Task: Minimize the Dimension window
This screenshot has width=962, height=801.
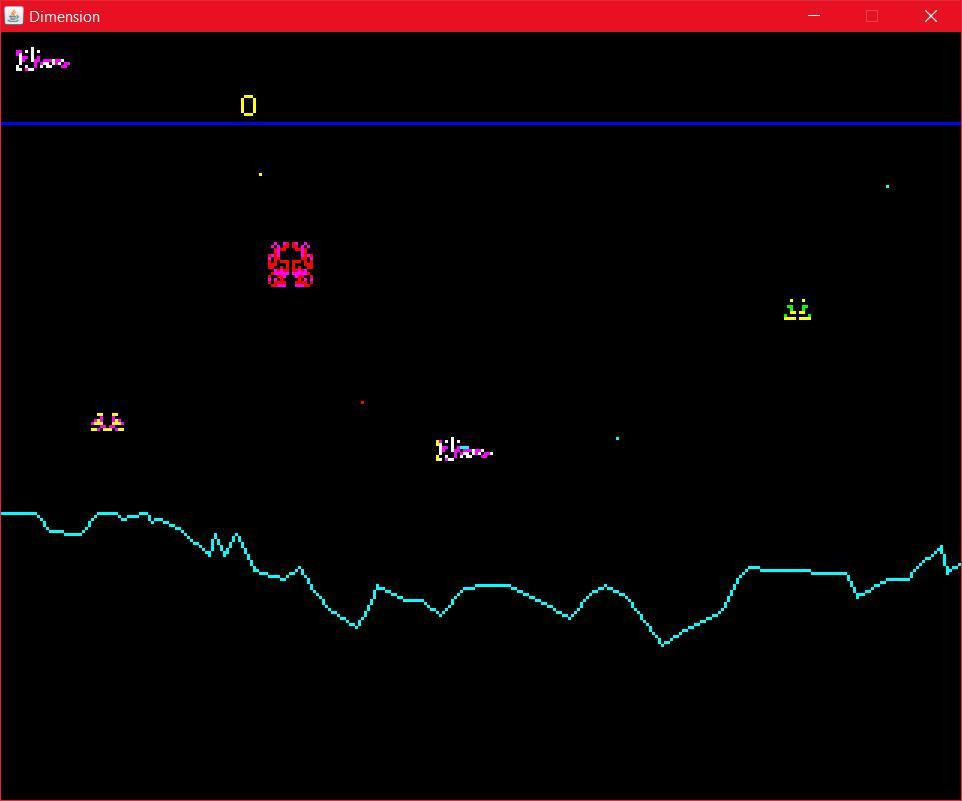Action: click(x=814, y=16)
